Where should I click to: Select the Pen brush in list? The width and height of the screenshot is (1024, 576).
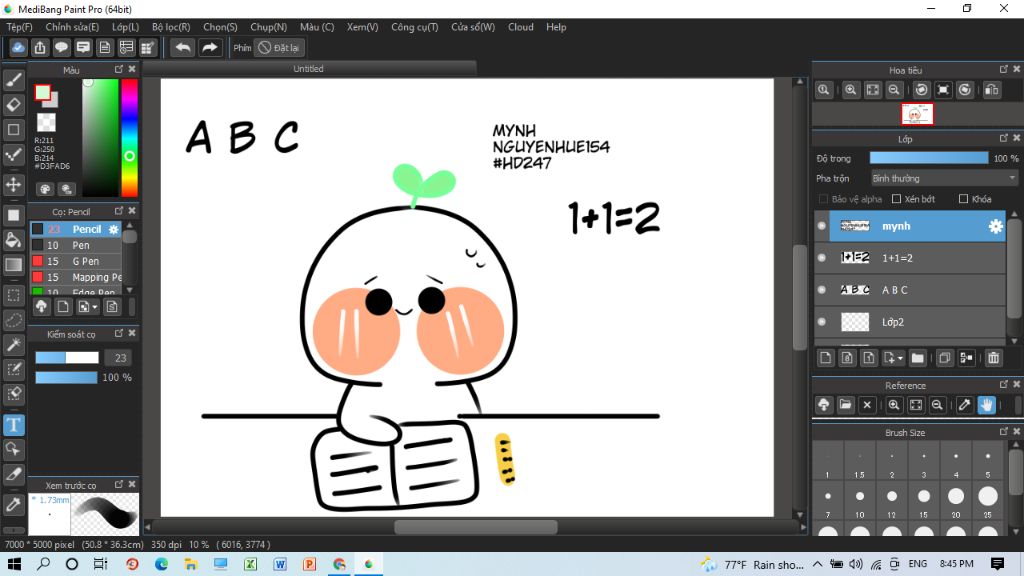click(x=76, y=246)
